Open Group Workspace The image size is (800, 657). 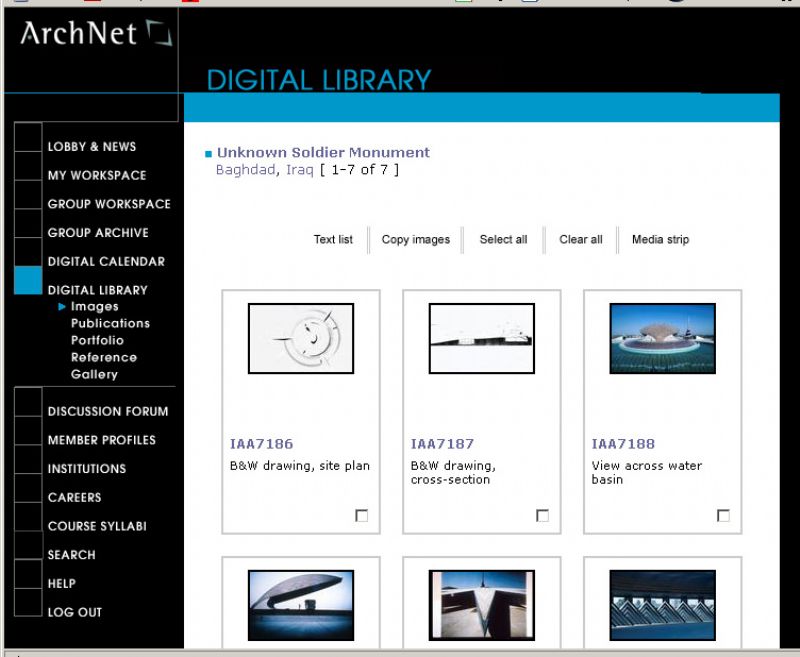coord(109,204)
